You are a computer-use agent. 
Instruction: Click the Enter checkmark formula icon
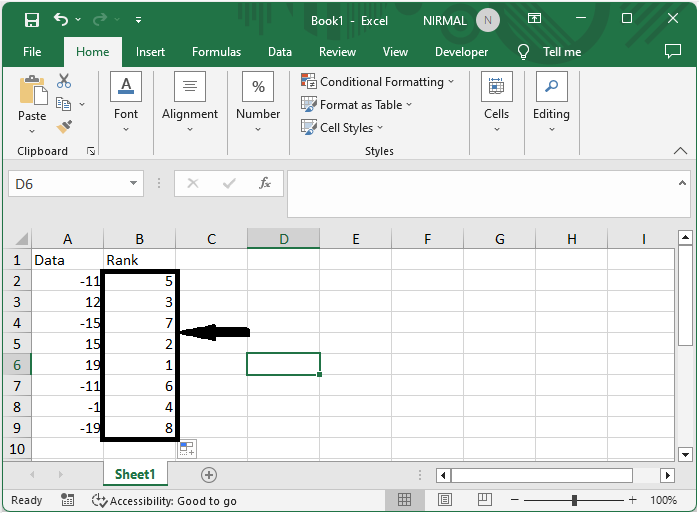tap(229, 183)
